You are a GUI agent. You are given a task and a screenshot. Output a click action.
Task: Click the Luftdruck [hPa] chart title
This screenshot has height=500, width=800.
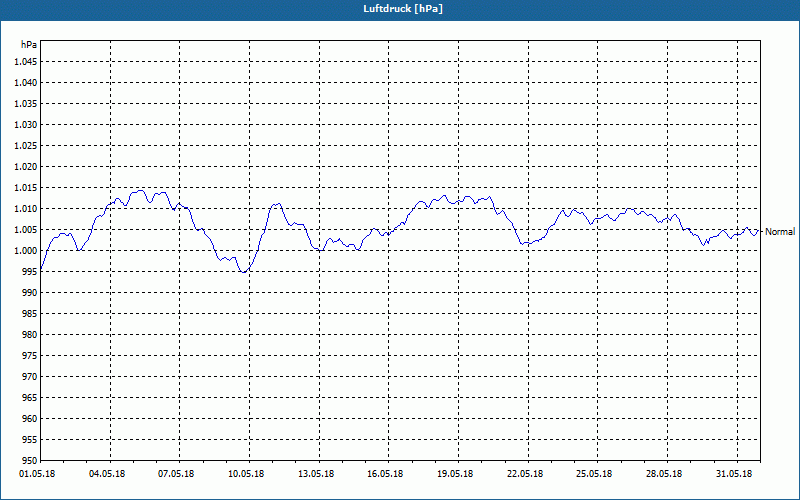coord(403,9)
